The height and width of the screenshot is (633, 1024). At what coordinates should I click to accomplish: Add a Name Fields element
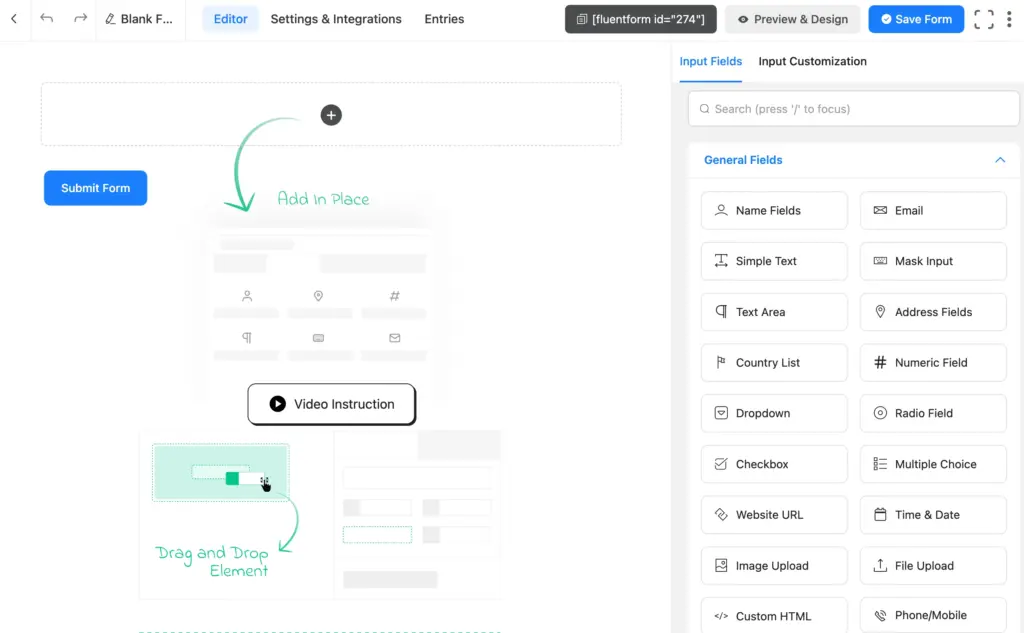[x=774, y=210]
